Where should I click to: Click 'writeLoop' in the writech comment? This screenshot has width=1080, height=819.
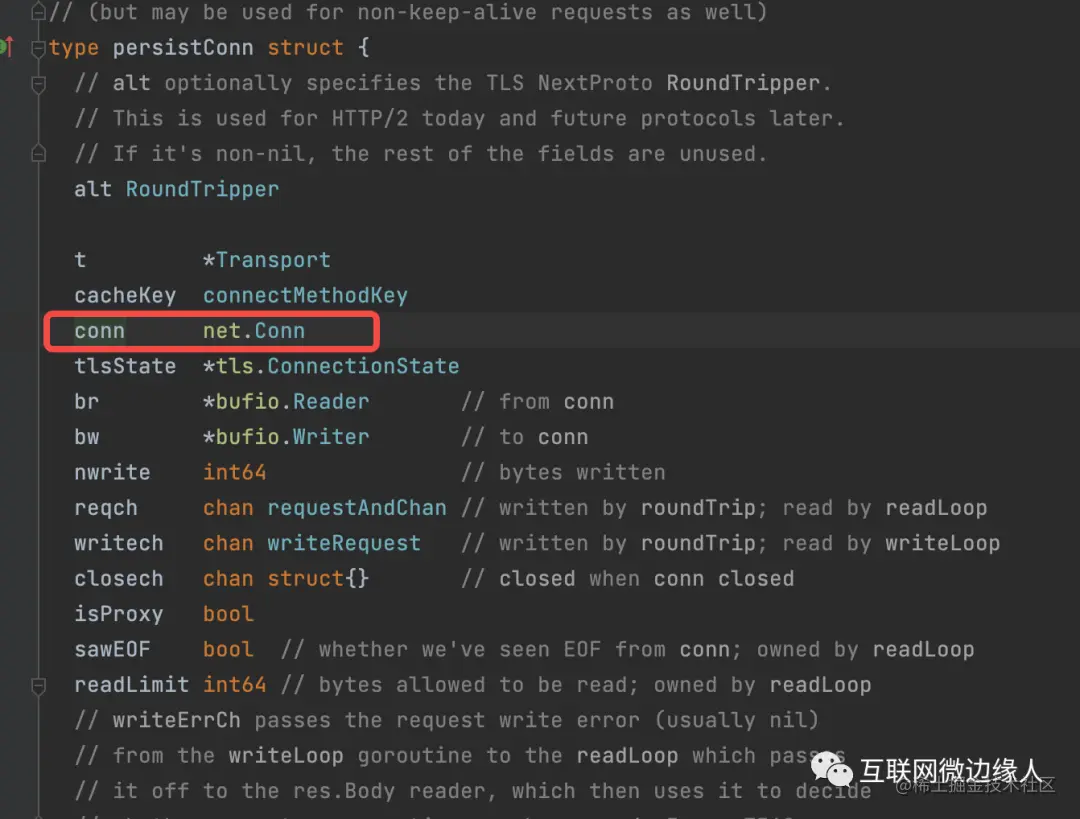tap(943, 543)
